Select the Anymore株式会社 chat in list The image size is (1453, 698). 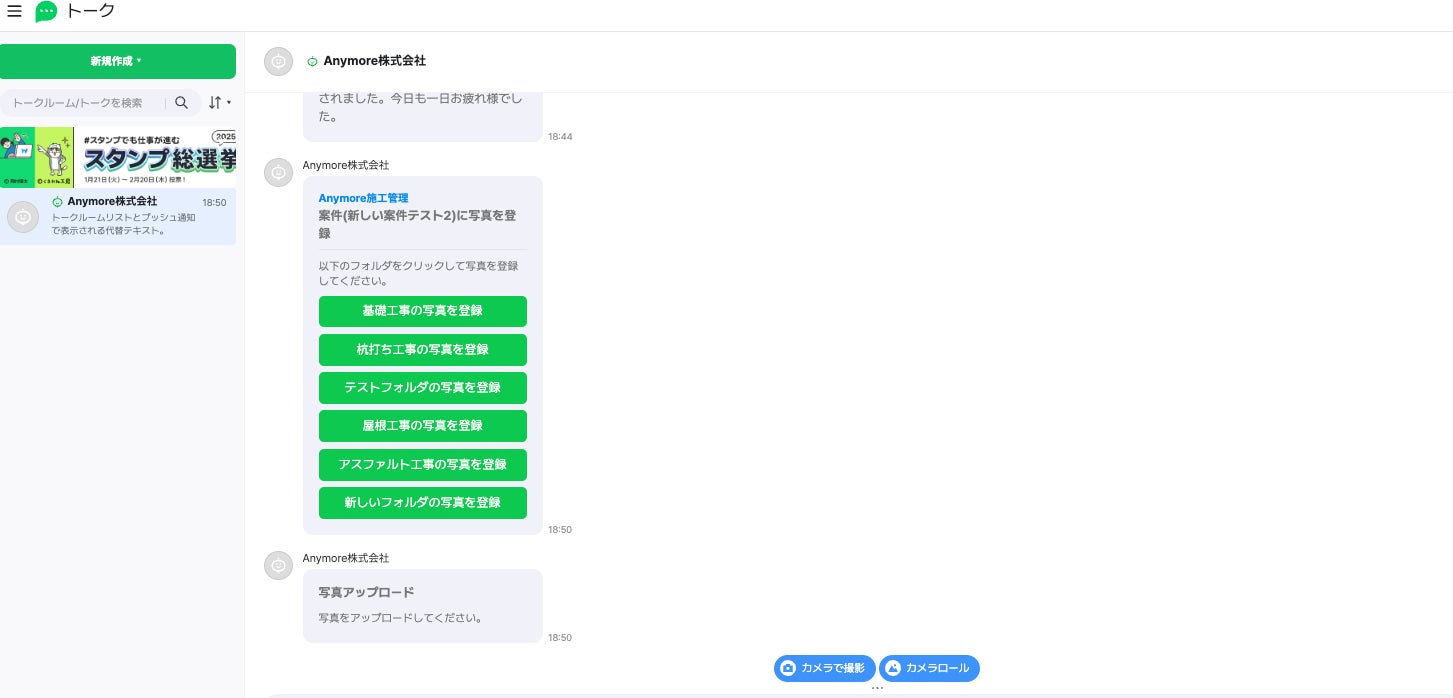pyautogui.click(x=118, y=216)
